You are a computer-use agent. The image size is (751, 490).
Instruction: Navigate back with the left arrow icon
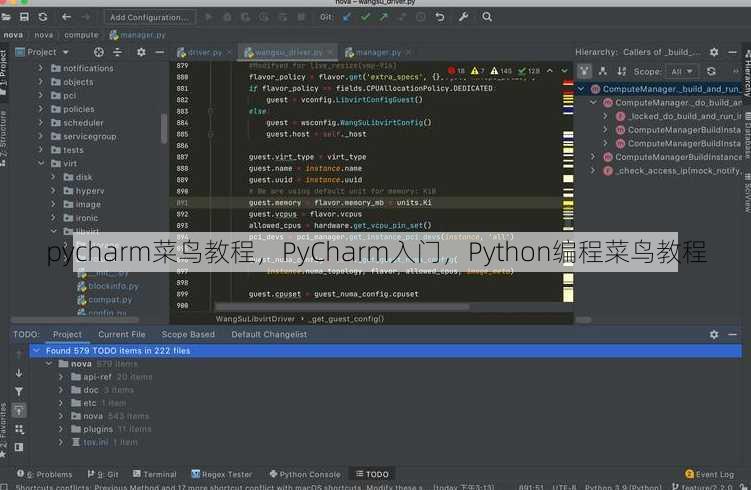[x=66, y=17]
